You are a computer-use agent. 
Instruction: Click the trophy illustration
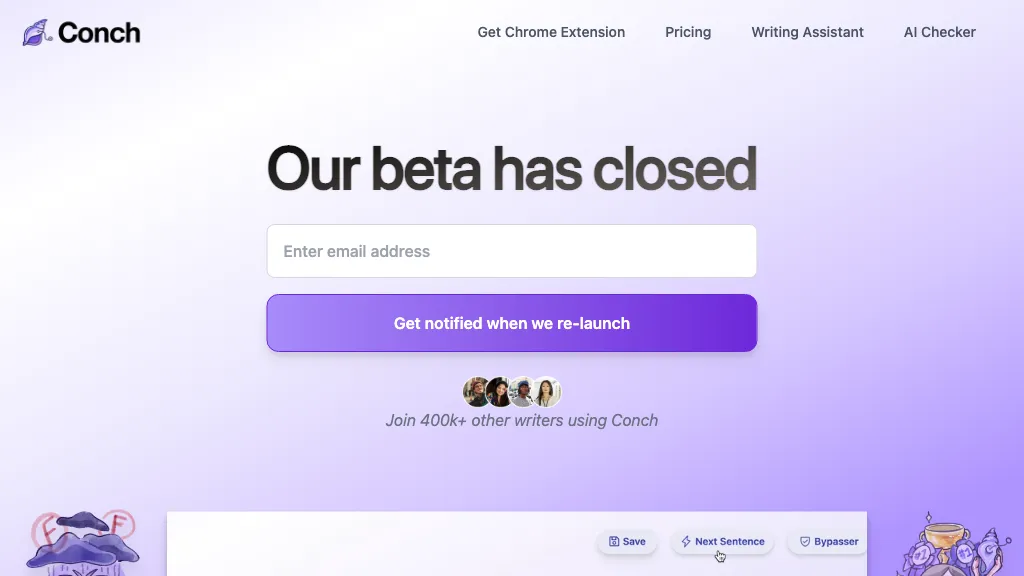coord(936,546)
